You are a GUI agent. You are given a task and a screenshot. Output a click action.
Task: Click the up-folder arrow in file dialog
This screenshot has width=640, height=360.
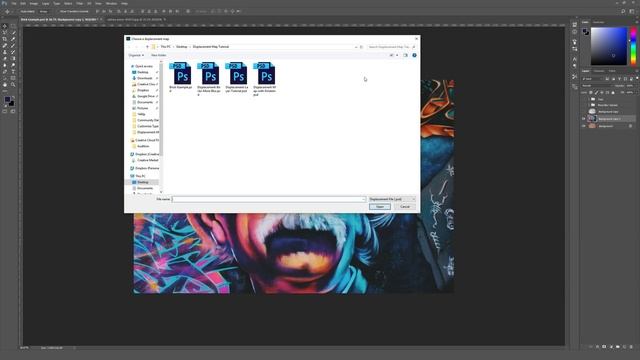(x=147, y=47)
